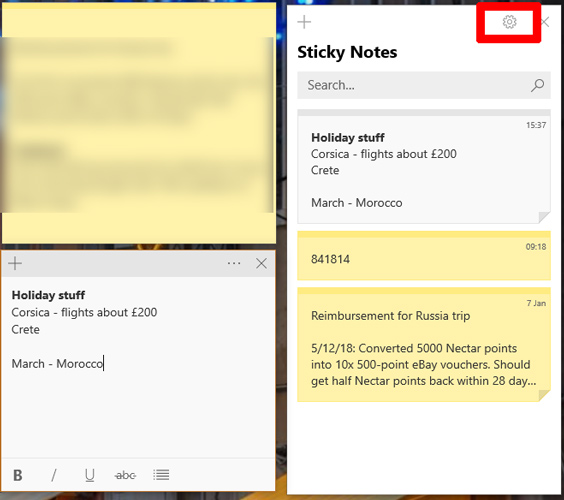This screenshot has width=564, height=500.
Task: Create new note from notes list plus icon
Action: tap(304, 22)
